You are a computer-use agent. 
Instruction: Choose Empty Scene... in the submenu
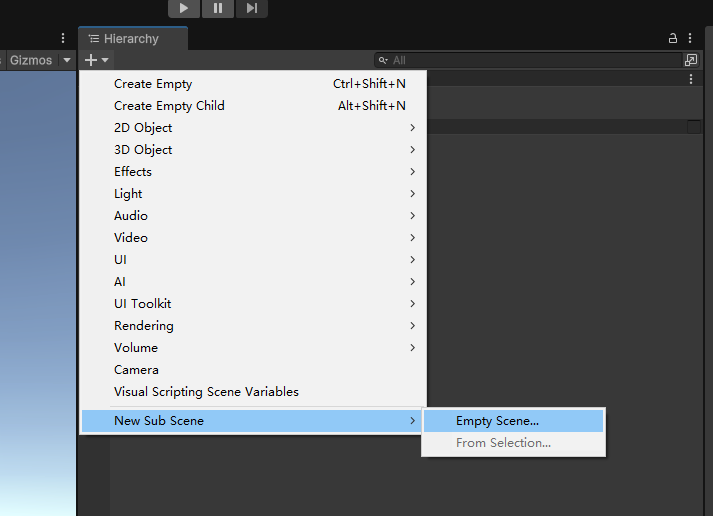pyautogui.click(x=513, y=421)
